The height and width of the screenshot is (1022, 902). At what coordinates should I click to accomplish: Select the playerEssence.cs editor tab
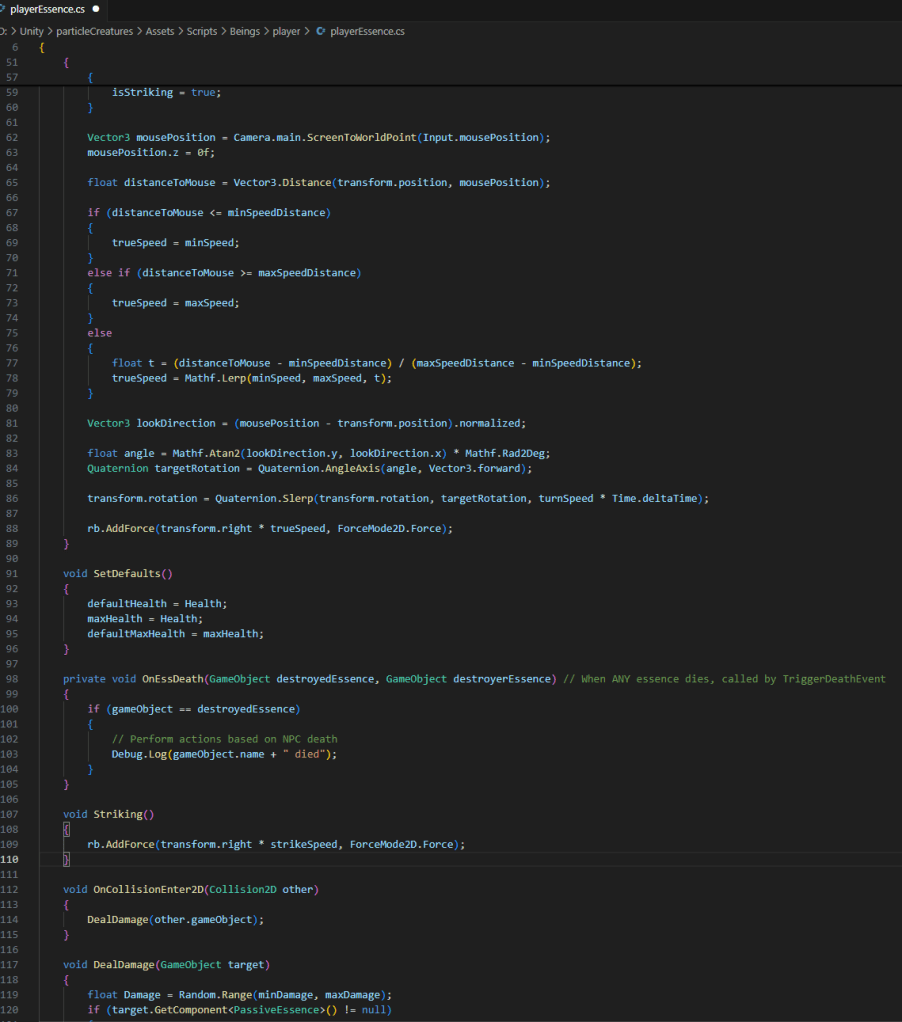47,8
